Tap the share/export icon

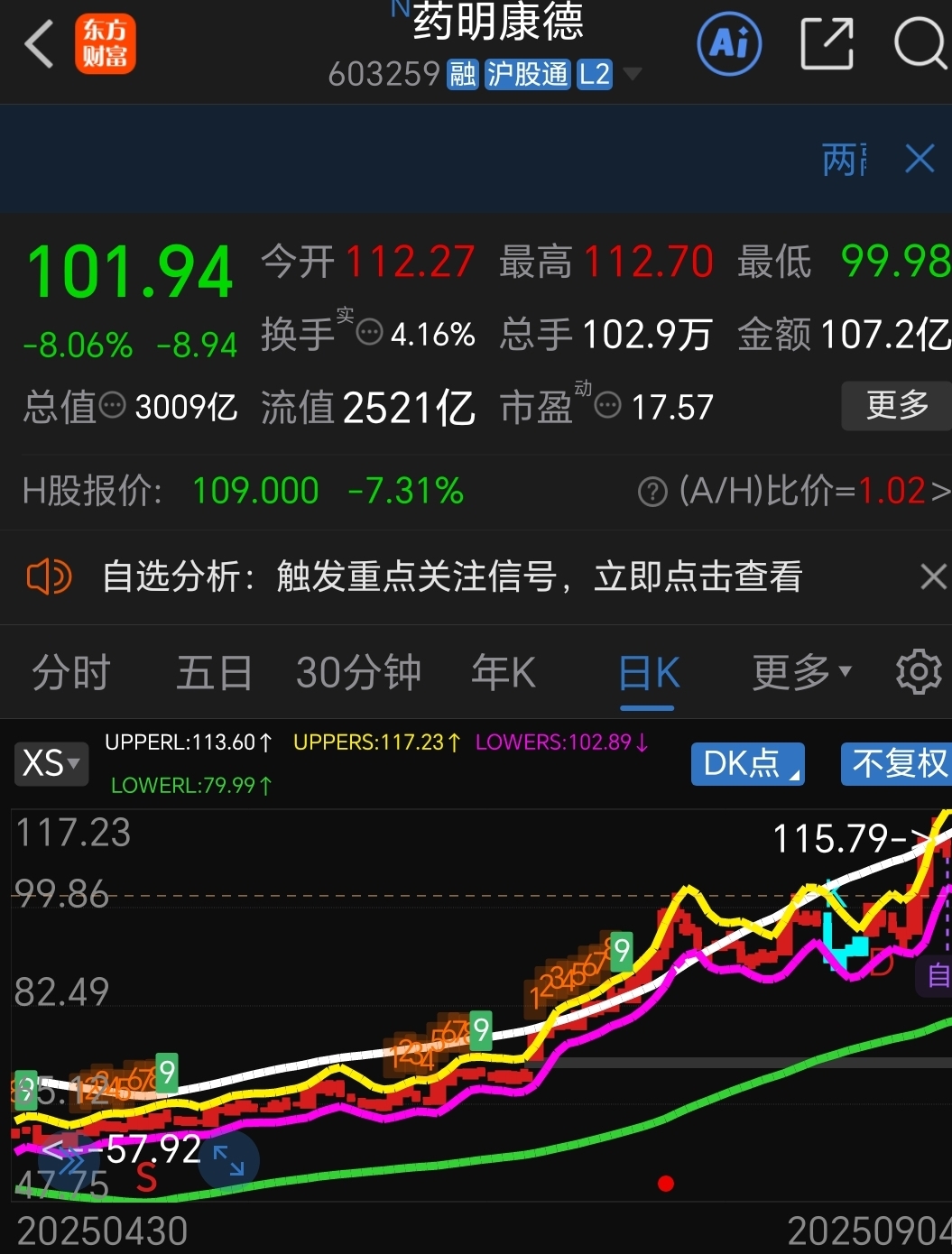coord(827,44)
